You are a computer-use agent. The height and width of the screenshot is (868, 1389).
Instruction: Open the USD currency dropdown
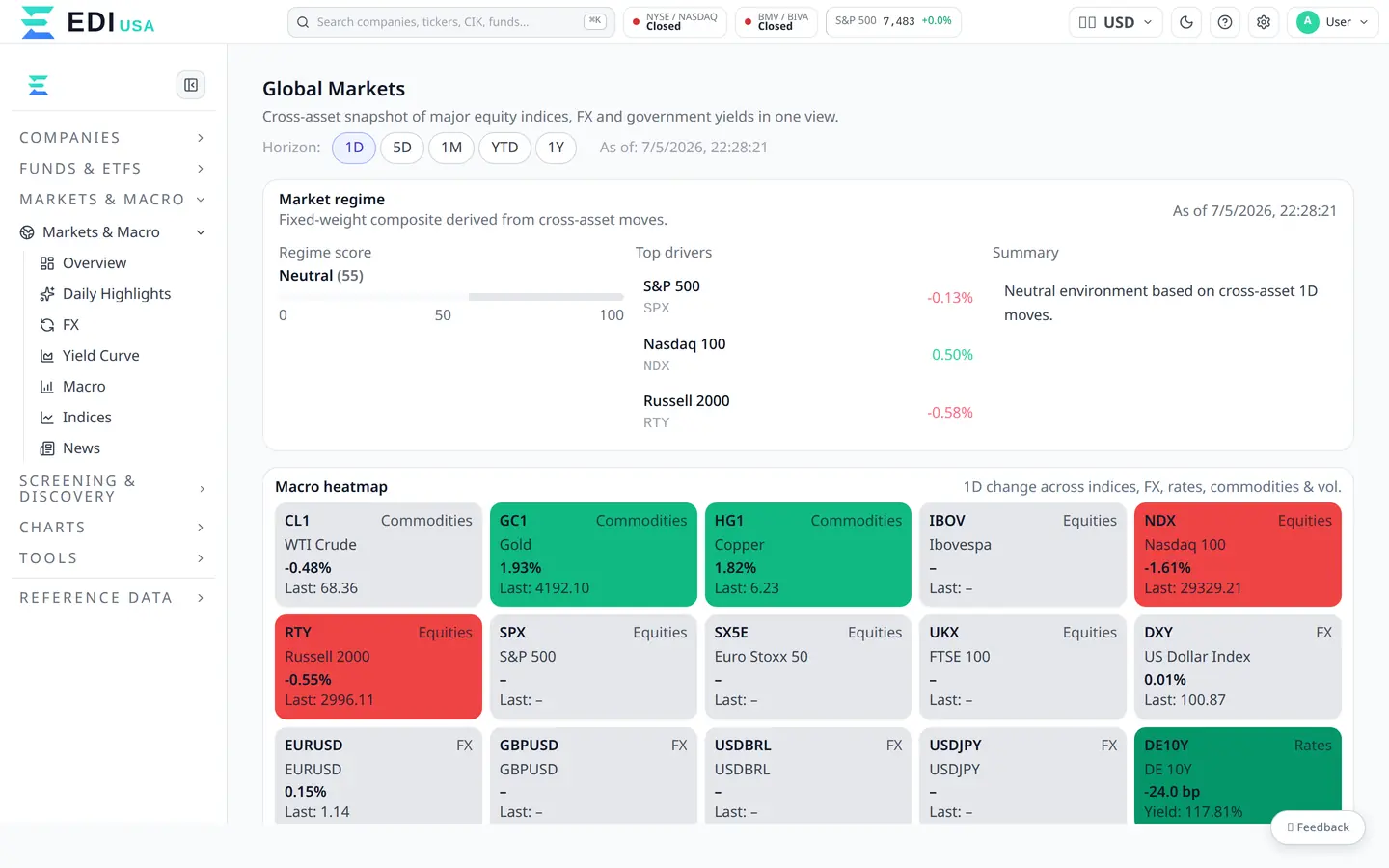pos(1115,22)
